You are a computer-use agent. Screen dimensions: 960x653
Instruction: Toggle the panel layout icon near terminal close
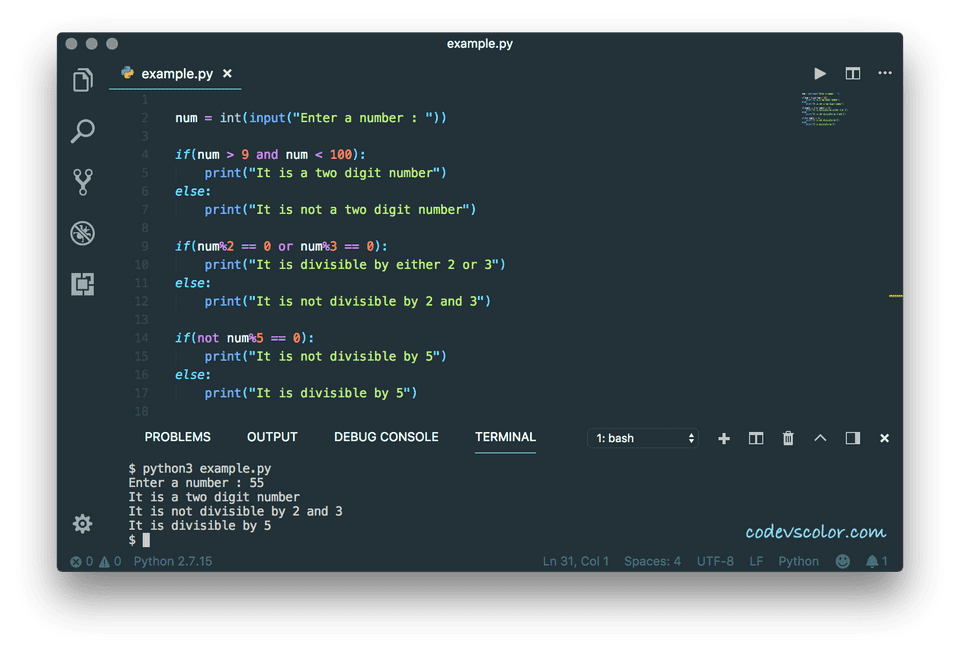852,438
